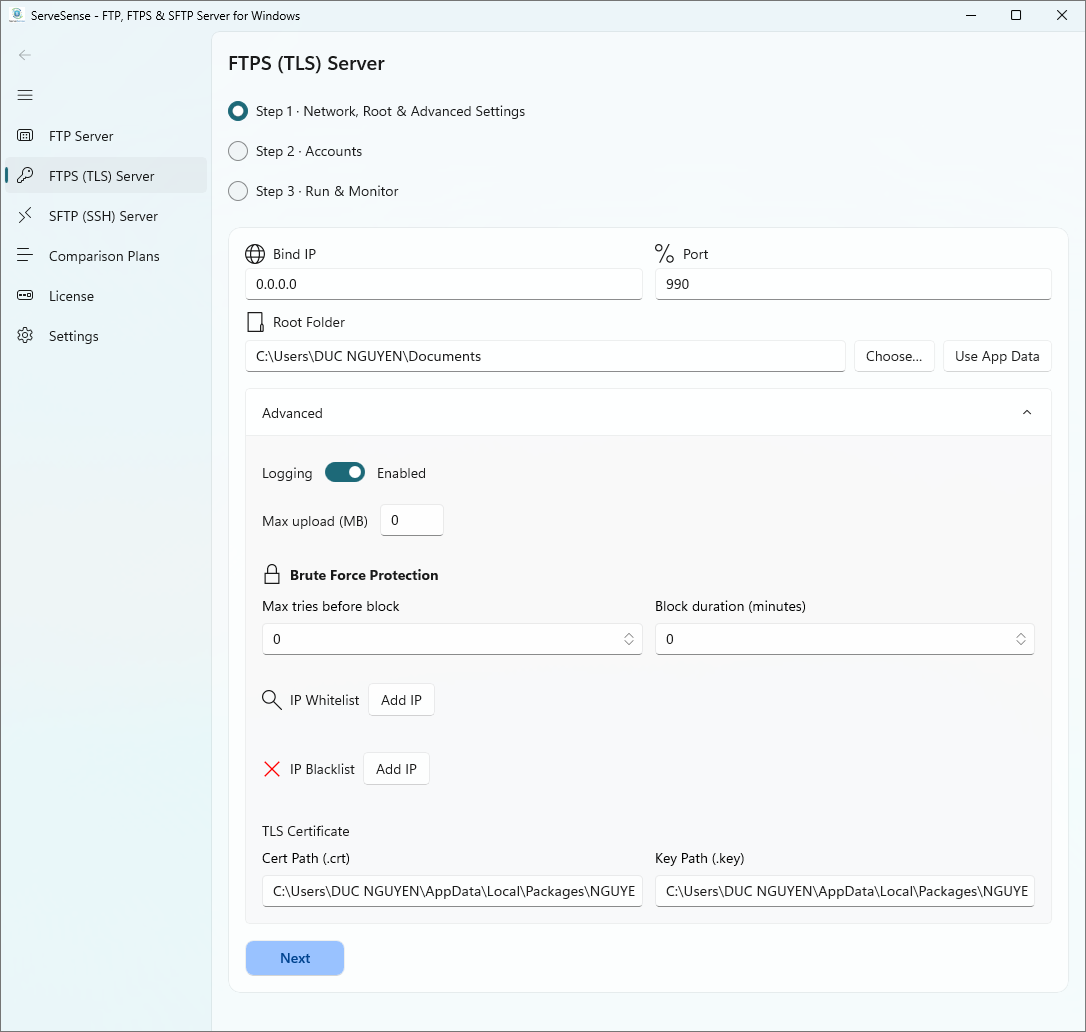Viewport: 1086px width, 1032px height.
Task: Click the FTP Server sidebar icon
Action: pos(25,136)
